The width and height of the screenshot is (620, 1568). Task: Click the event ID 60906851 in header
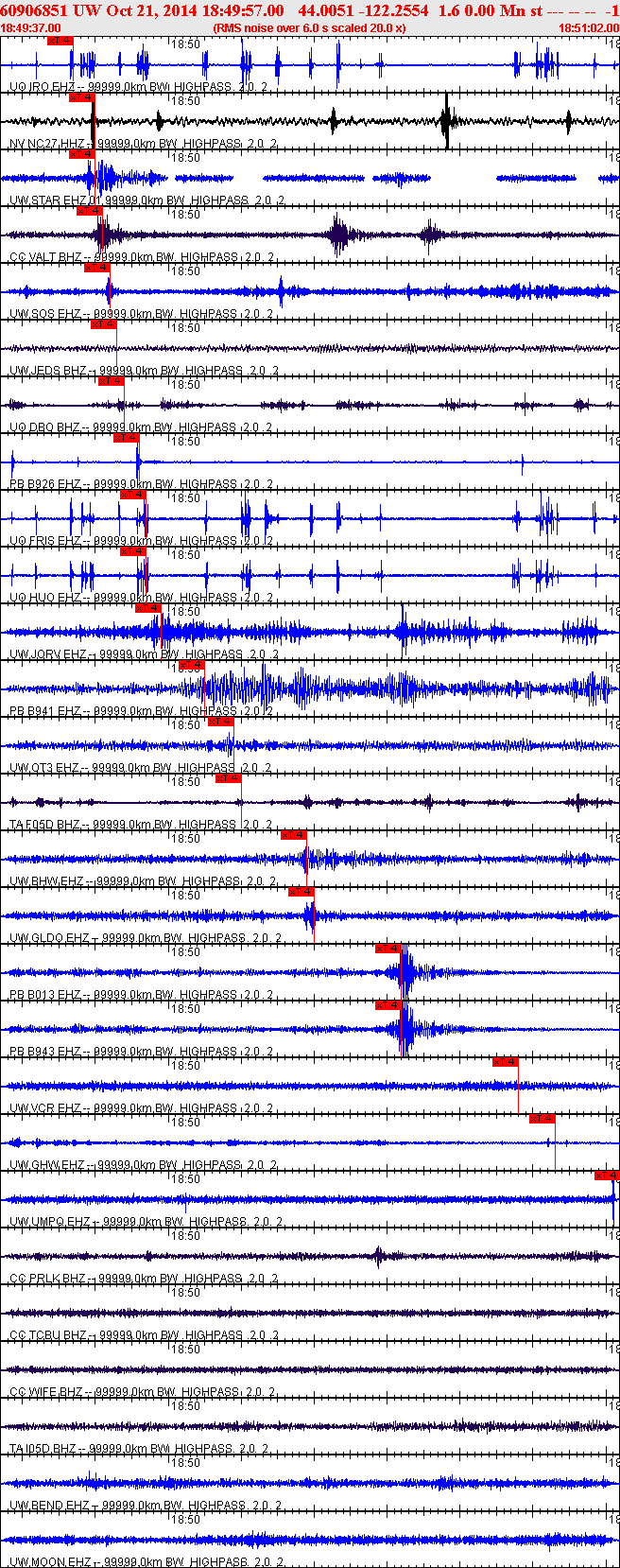34,10
